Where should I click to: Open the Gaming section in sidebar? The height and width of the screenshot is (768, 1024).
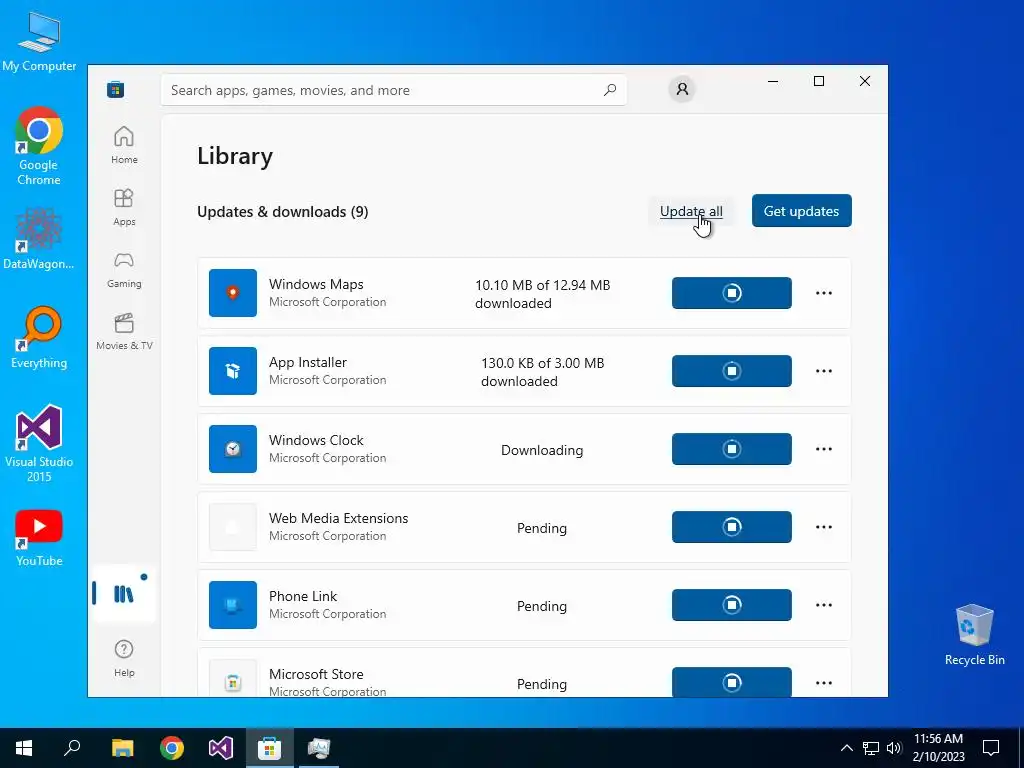[x=124, y=270]
